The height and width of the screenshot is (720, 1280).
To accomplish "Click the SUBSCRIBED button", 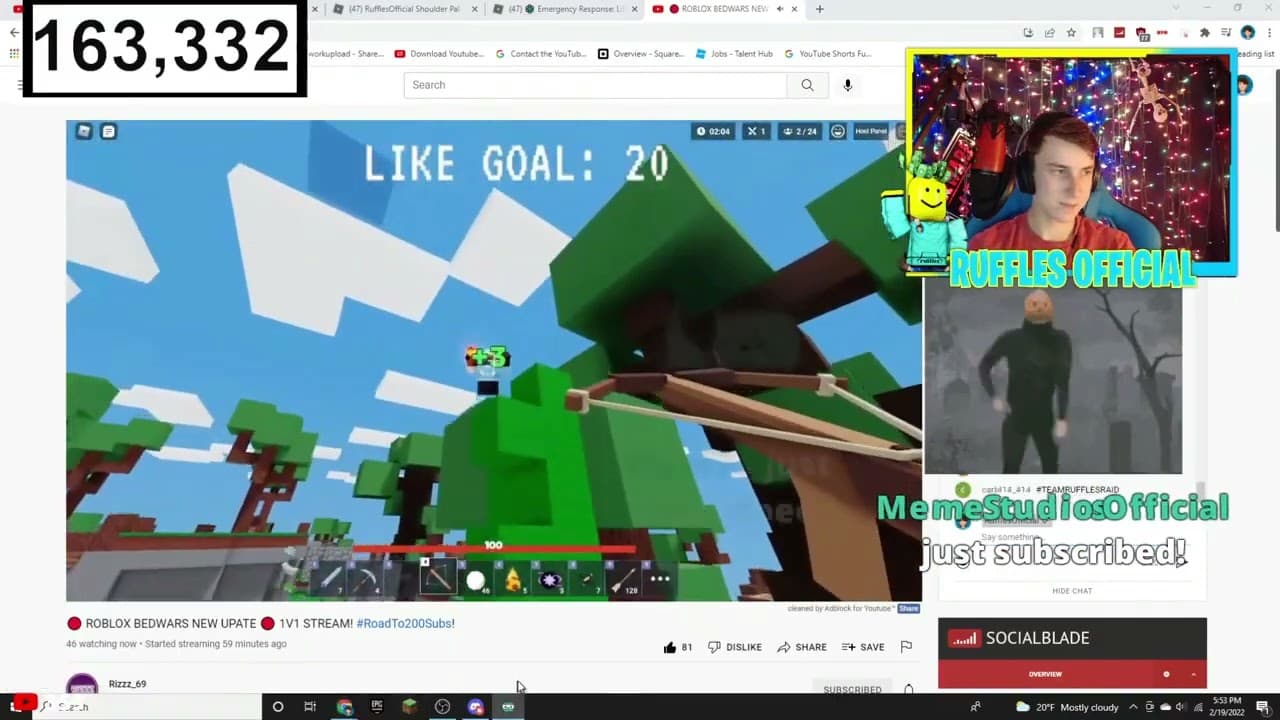I will pyautogui.click(x=852, y=689).
